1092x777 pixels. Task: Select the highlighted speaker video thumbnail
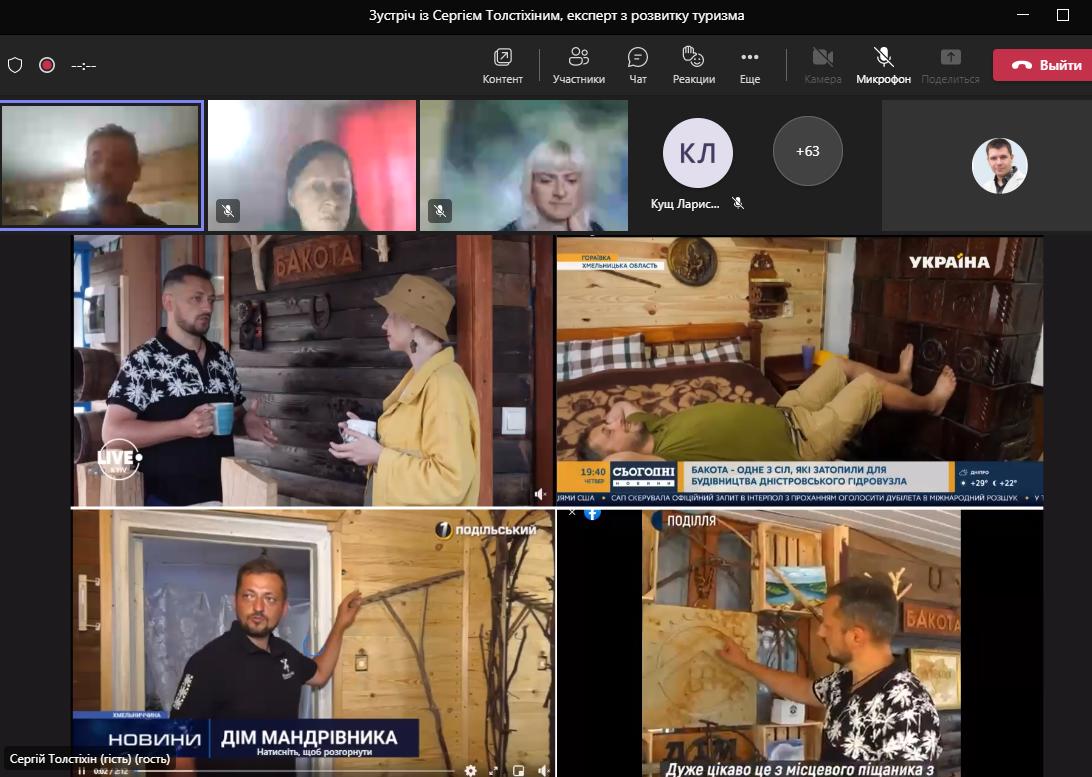102,165
